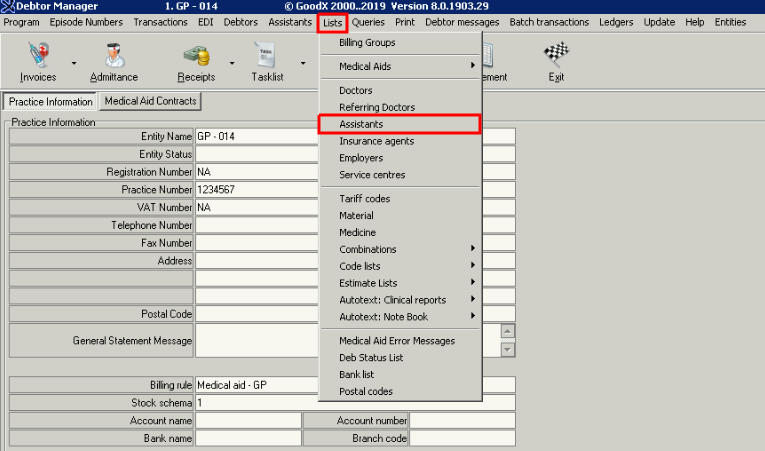This screenshot has width=765, height=451.
Task: Click the Lists menu
Action: pos(332,23)
